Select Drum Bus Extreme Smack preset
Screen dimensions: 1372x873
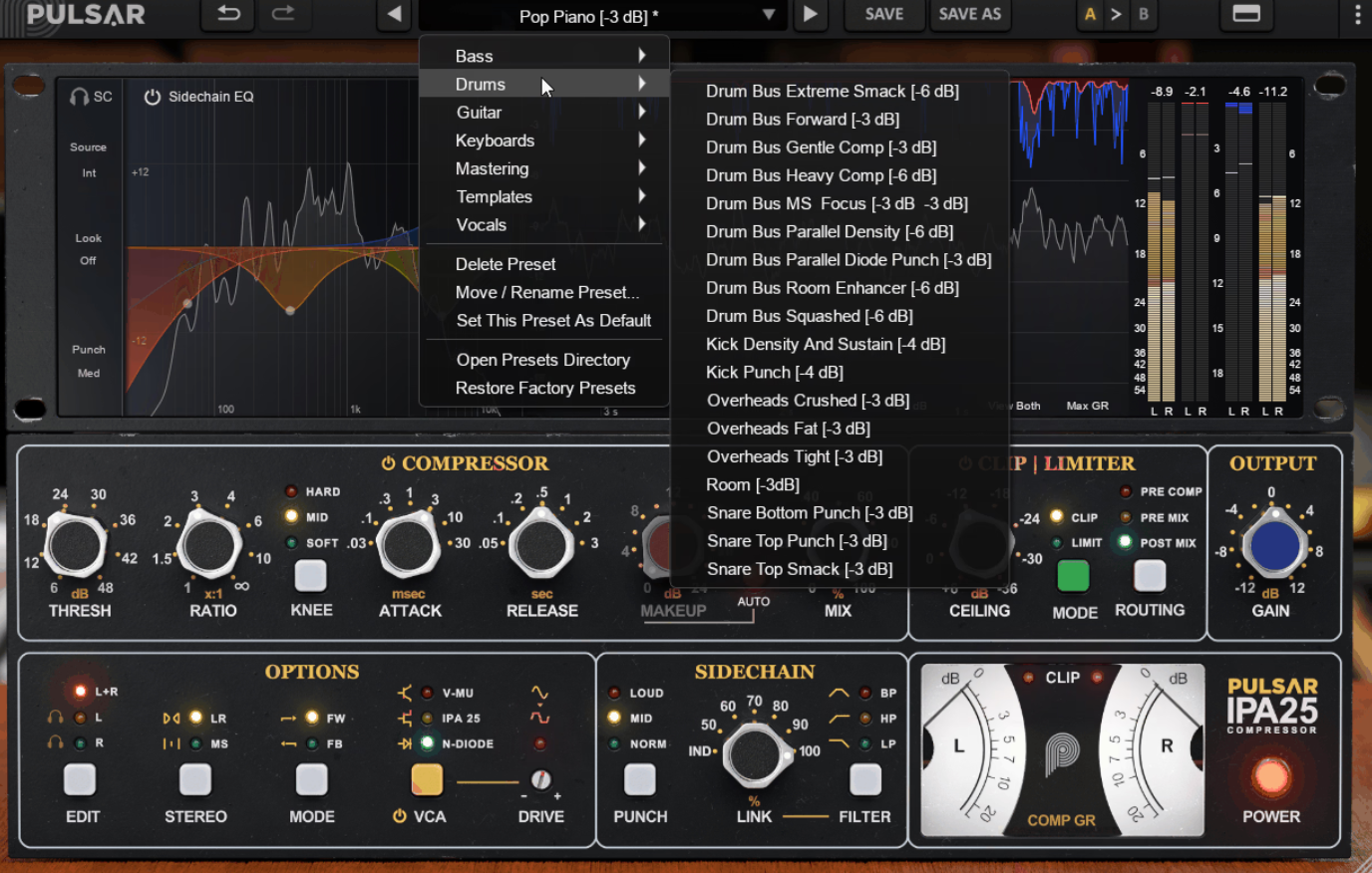coord(833,91)
